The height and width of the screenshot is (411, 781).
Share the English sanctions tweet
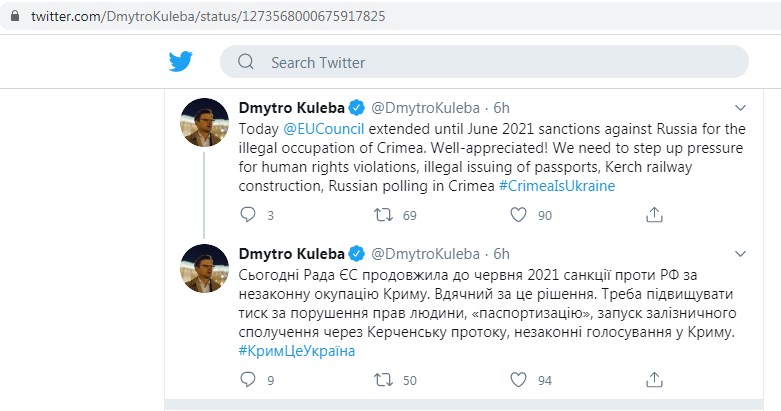(x=654, y=214)
